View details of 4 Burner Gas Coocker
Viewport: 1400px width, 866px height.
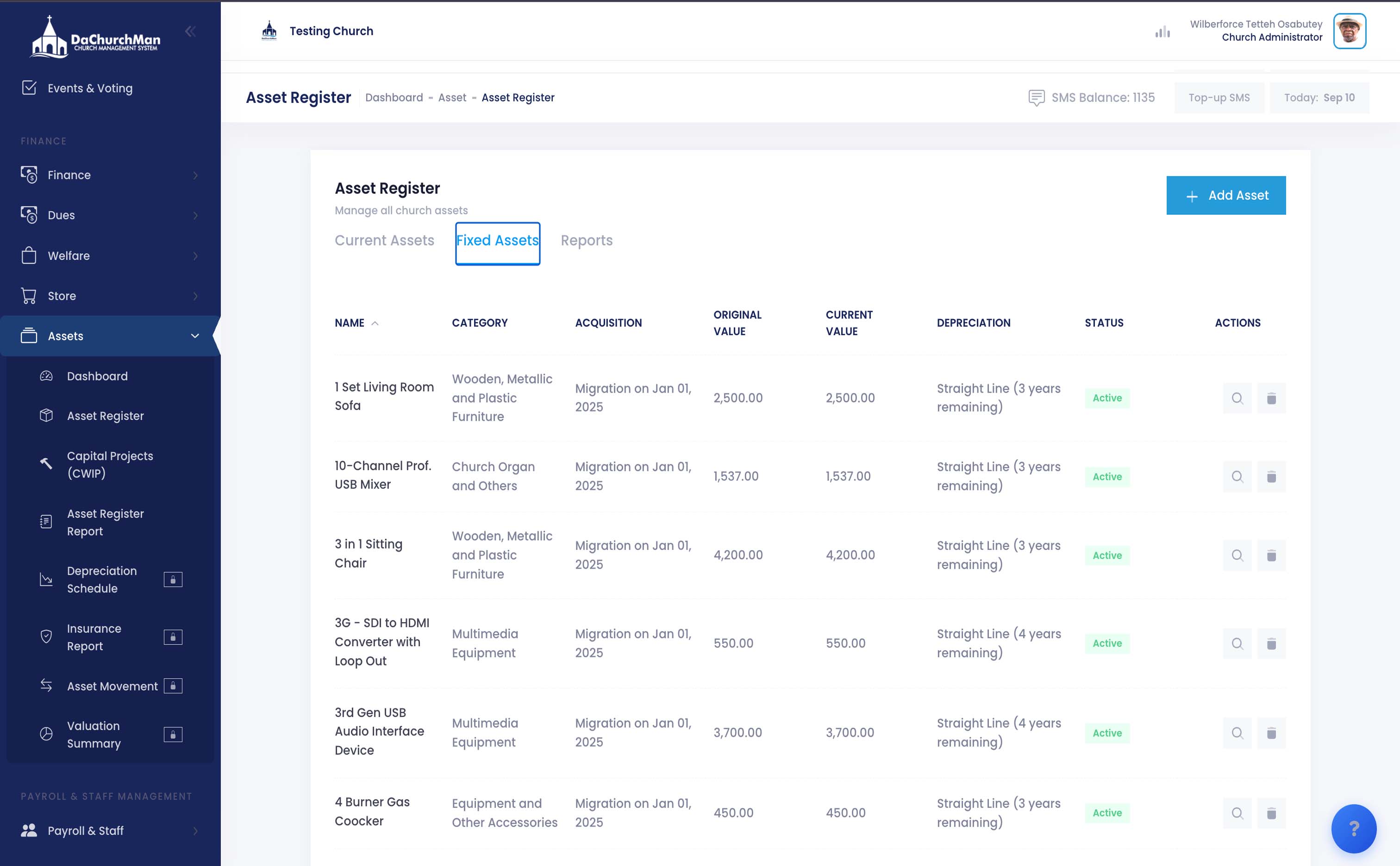click(1237, 813)
